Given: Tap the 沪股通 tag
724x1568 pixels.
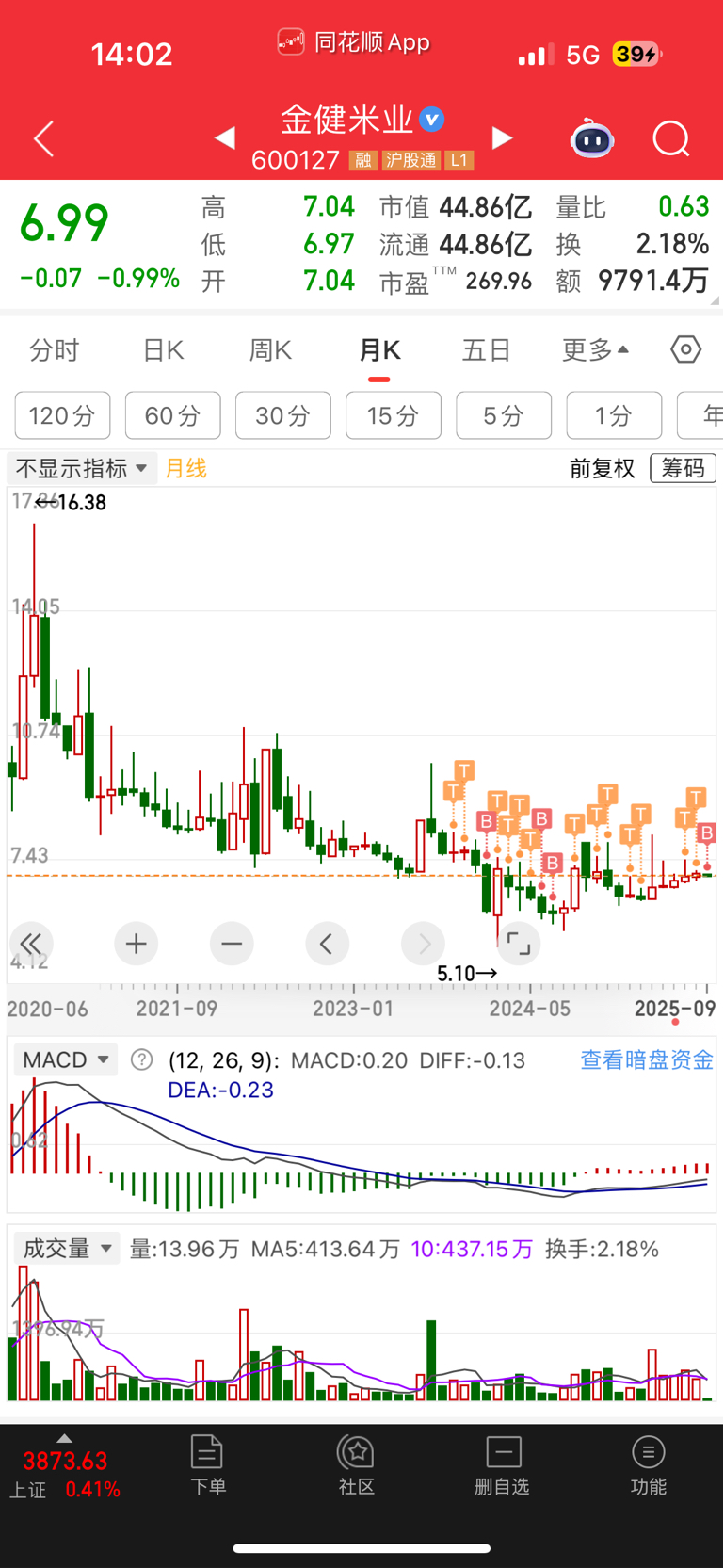Looking at the screenshot, I should (x=411, y=160).
